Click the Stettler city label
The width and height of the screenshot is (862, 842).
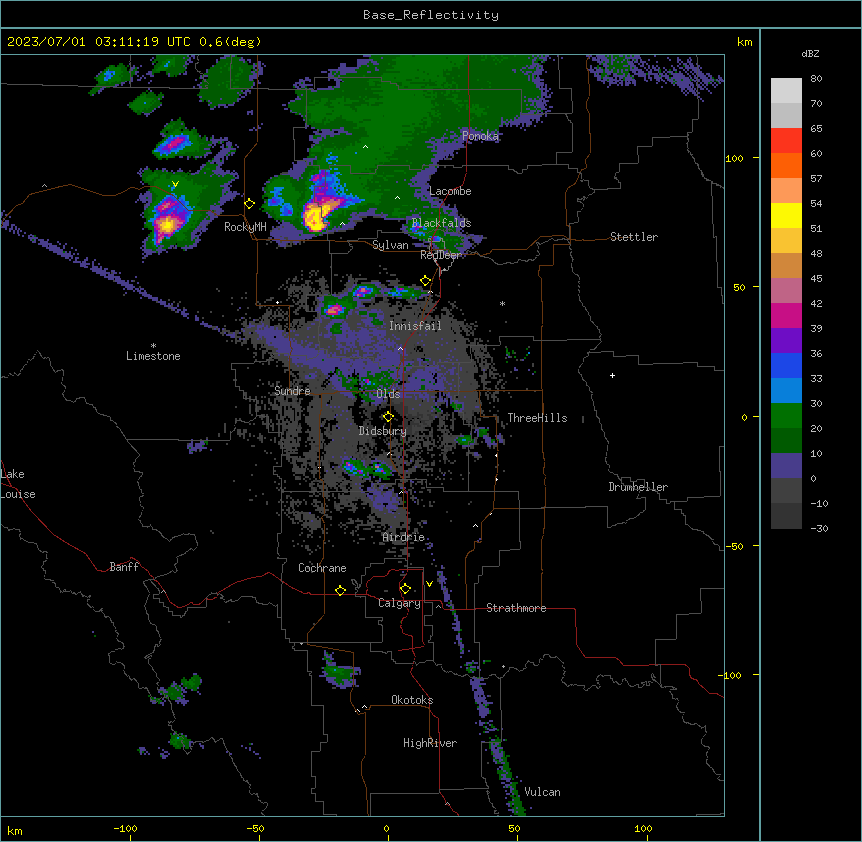click(634, 237)
